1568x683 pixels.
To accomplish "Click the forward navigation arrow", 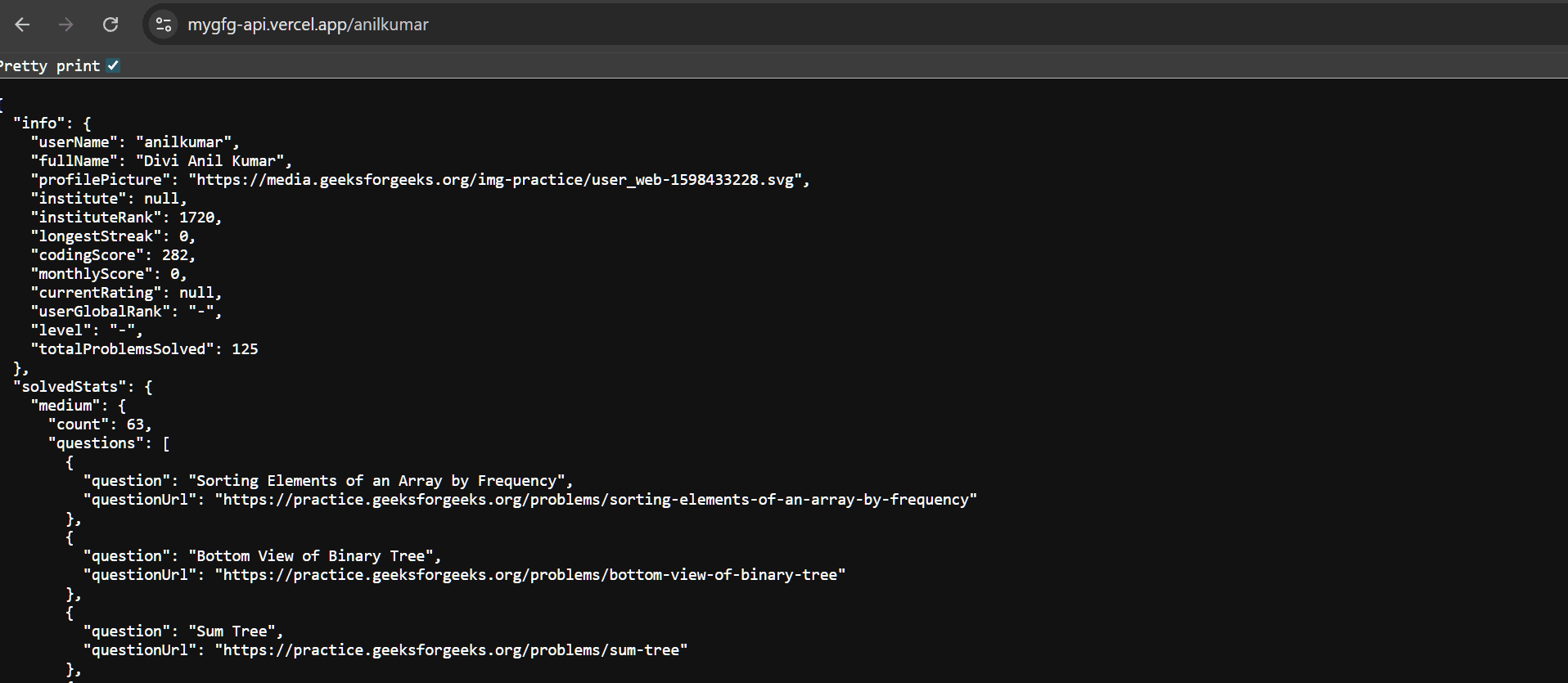I will coord(66,25).
